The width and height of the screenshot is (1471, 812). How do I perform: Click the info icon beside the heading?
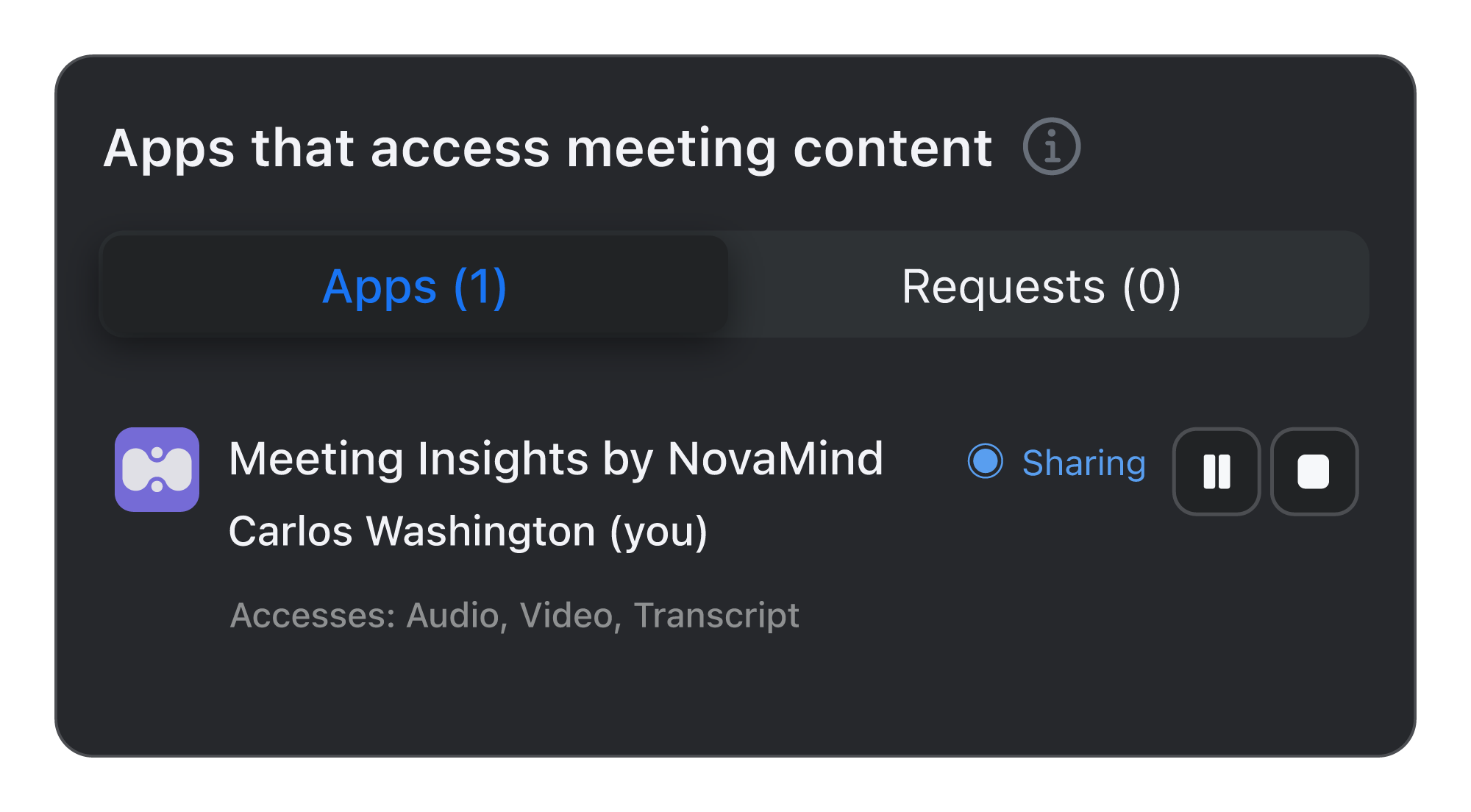pos(1051,146)
